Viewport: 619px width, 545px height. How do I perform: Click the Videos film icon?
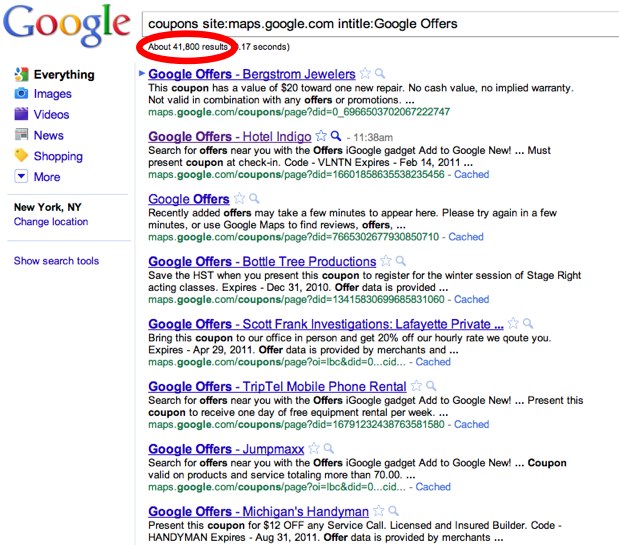pyautogui.click(x=21, y=114)
